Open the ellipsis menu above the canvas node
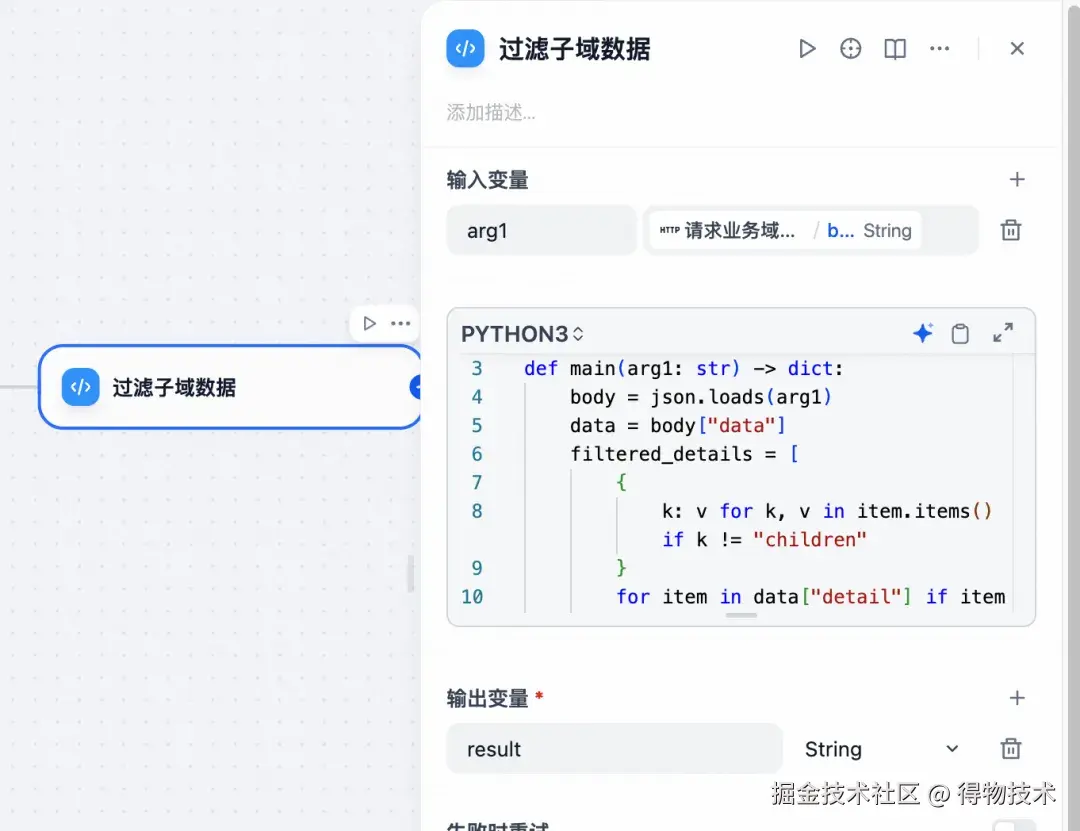Screen dimensions: 1080x831 (400, 323)
